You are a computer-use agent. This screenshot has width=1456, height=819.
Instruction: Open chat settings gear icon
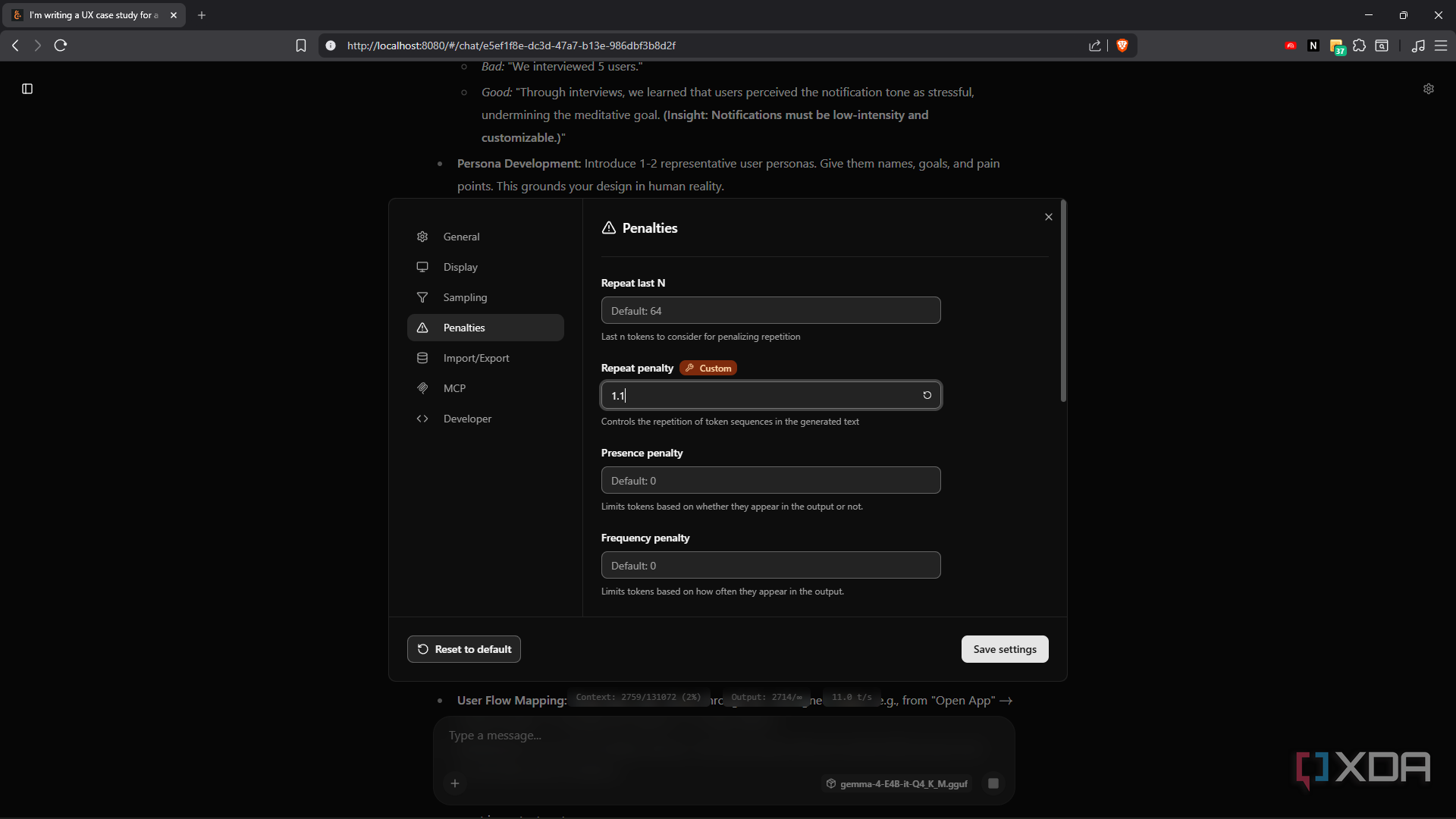tap(1429, 89)
